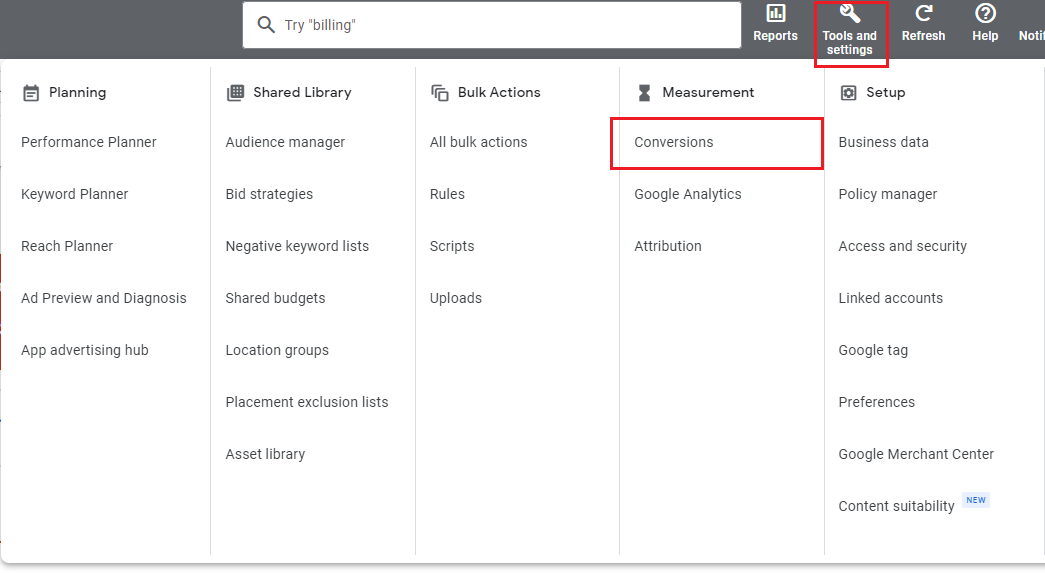Open Ad Preview and Diagnosis
Image resolution: width=1045 pixels, height=573 pixels.
coord(104,298)
